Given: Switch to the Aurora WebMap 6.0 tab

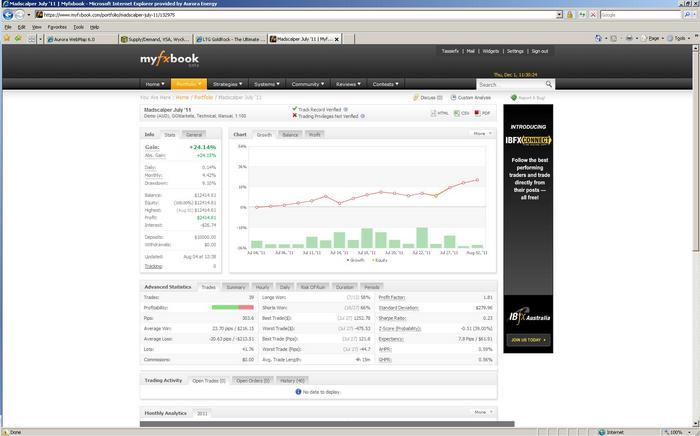Looking at the screenshot, I should (81, 39).
